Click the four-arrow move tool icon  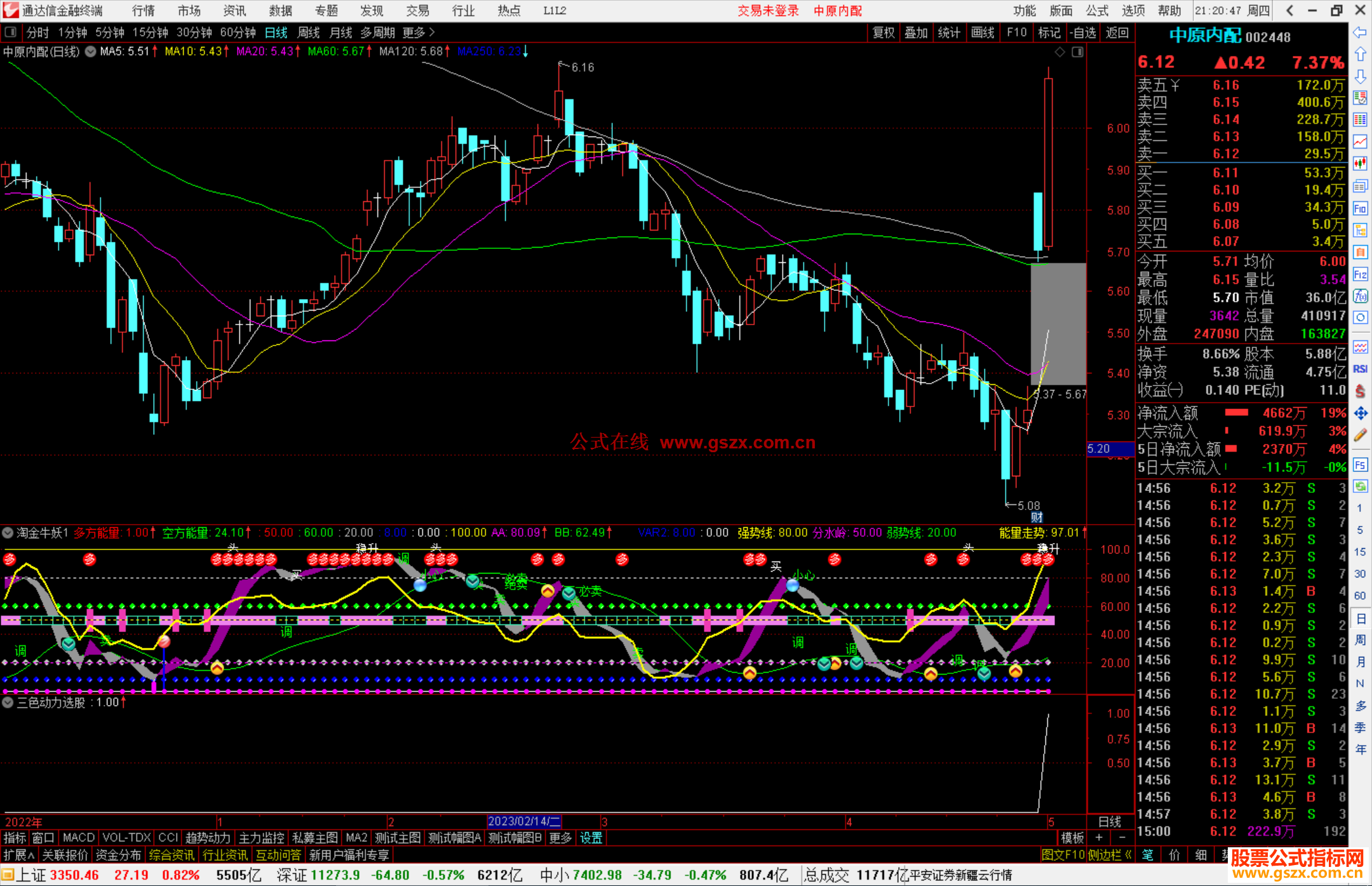coord(1360,413)
